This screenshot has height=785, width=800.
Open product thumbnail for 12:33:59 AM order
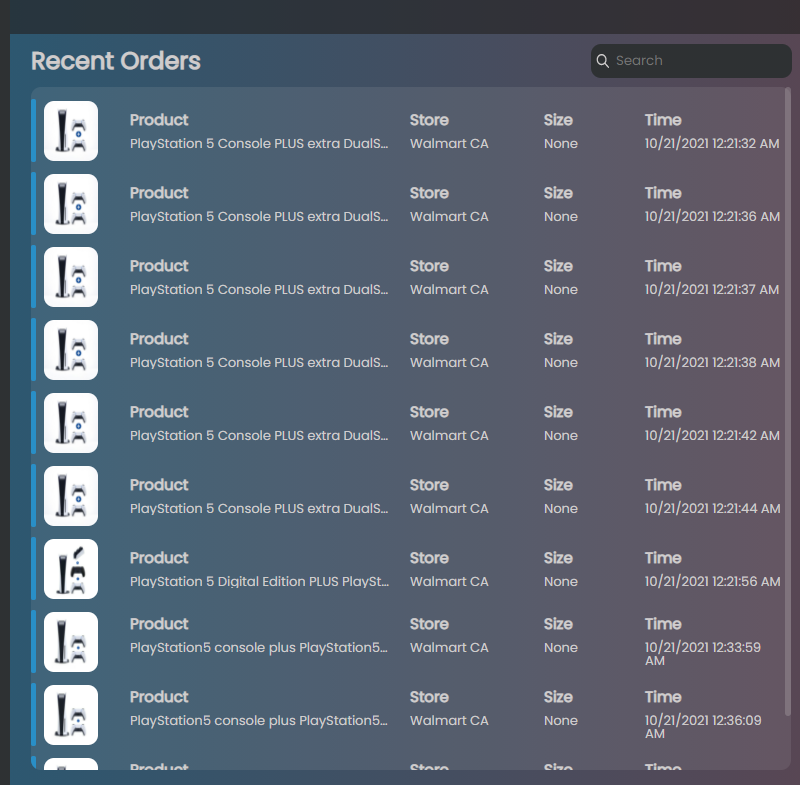pos(71,642)
